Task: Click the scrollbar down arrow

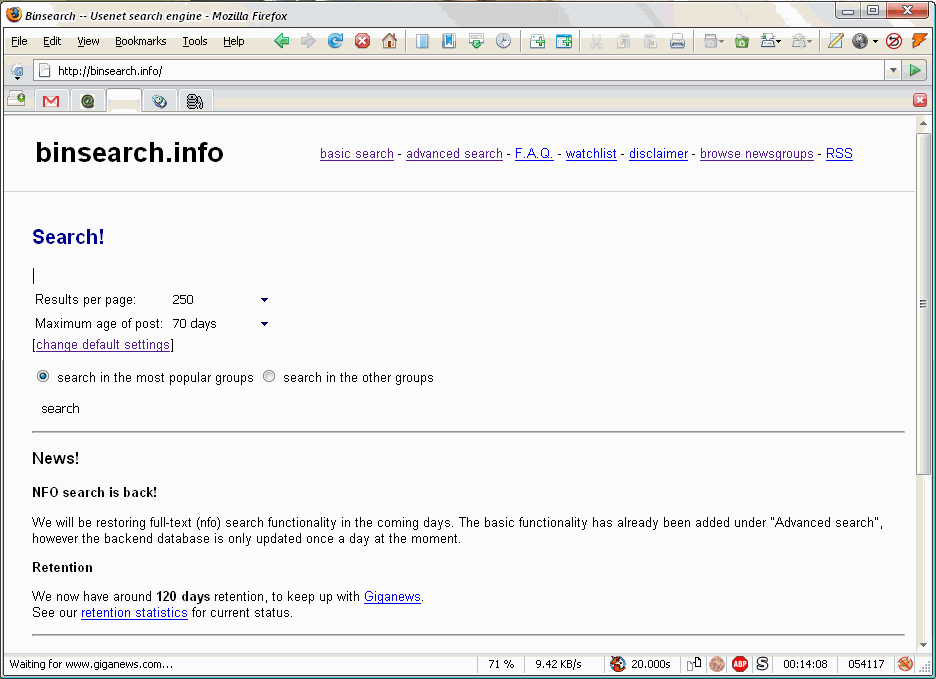Action: [923, 644]
